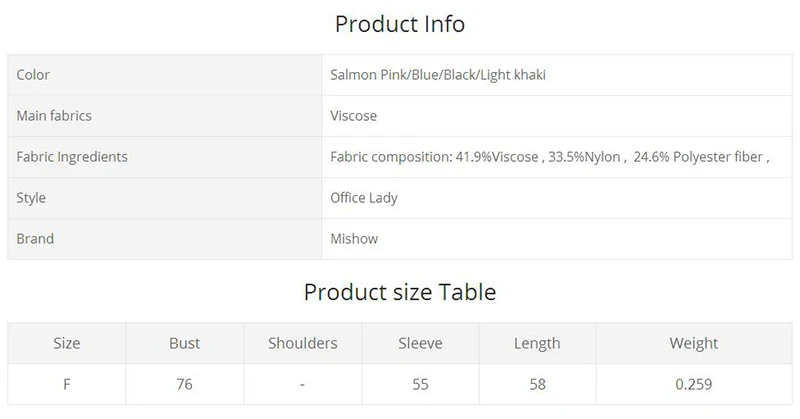Click the fabric composition percentages text
Viewport: 800px width, 419px height.
click(x=549, y=157)
